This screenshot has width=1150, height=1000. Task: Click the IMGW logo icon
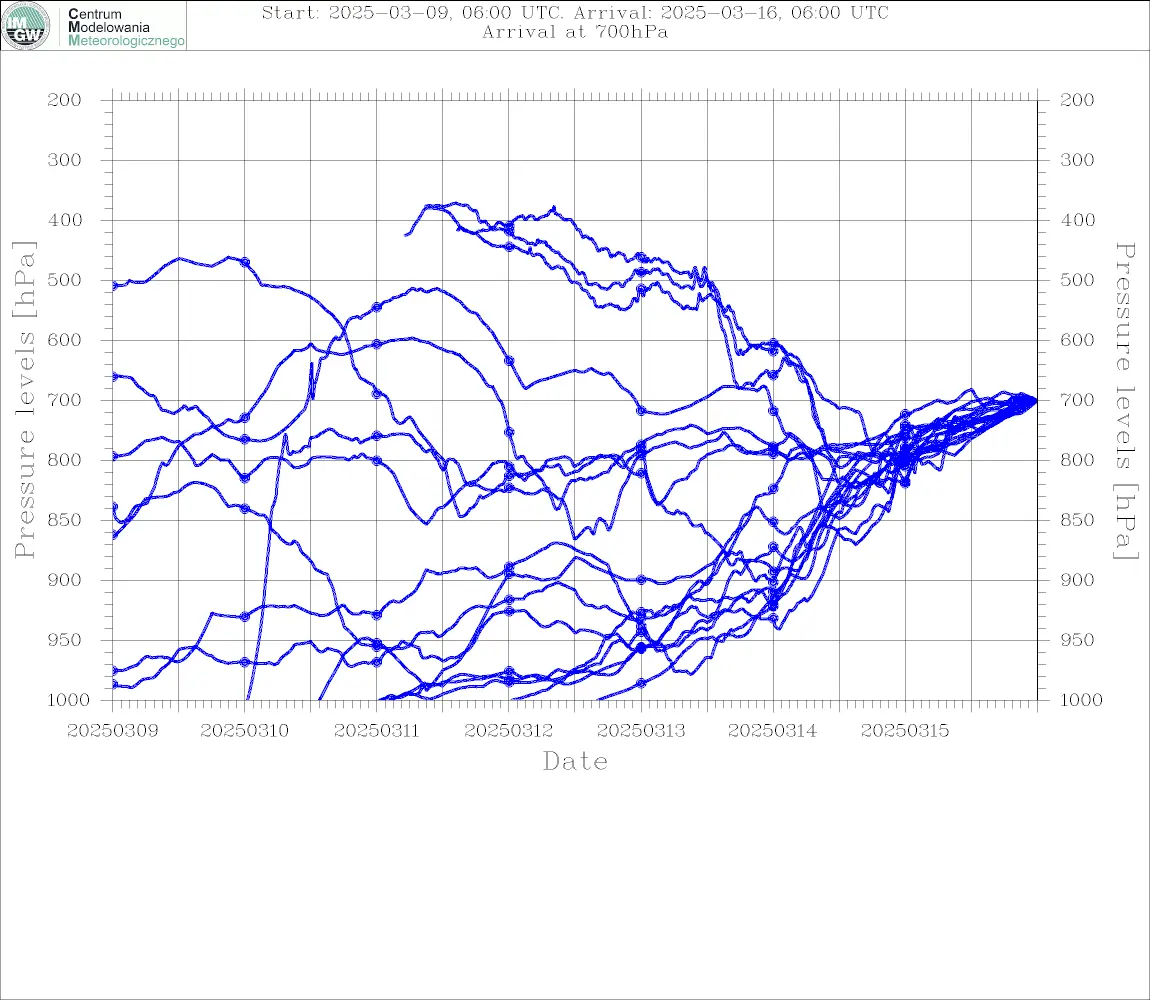[x=26, y=26]
